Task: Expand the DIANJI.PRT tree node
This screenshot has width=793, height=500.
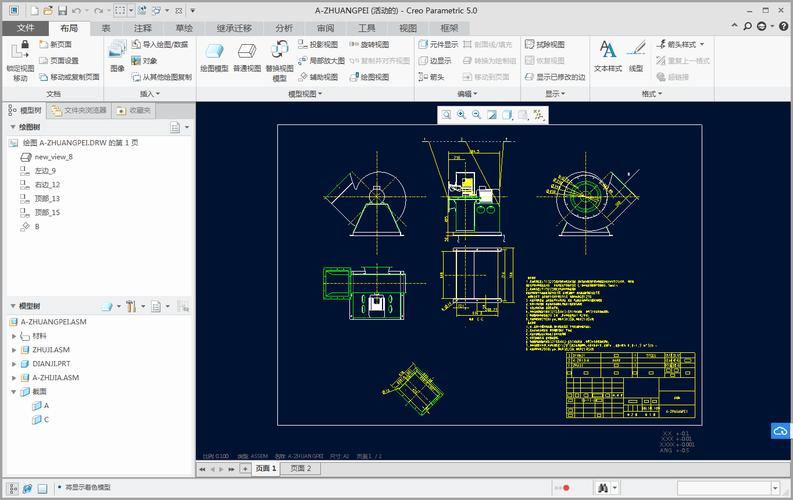Action: tap(14, 363)
